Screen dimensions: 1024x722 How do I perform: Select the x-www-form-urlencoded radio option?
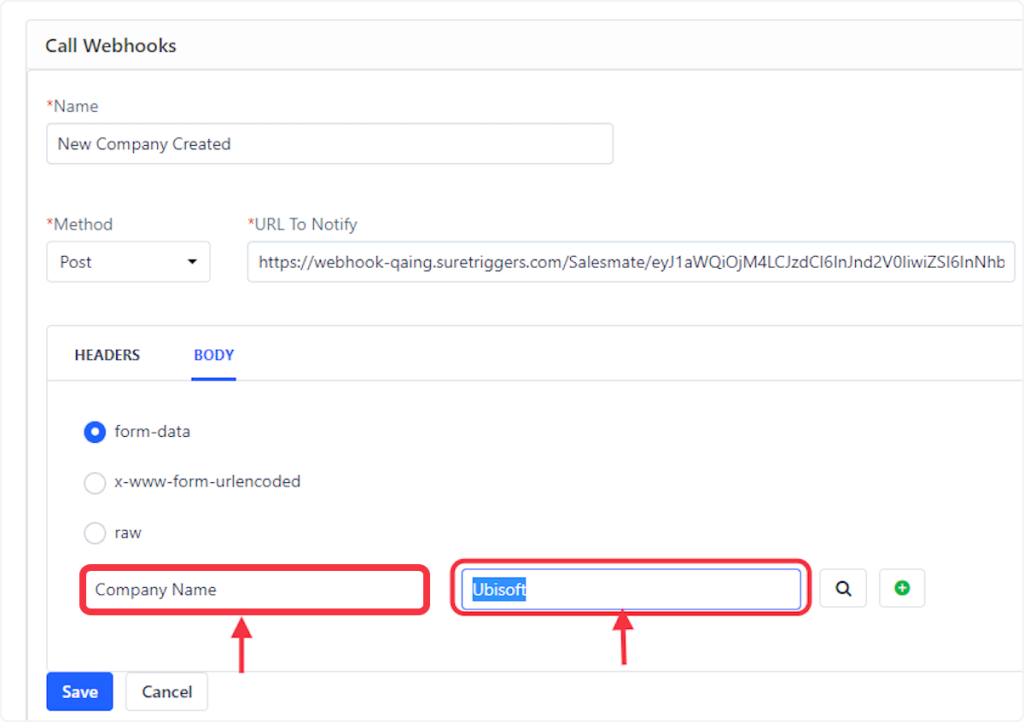[x=95, y=483]
